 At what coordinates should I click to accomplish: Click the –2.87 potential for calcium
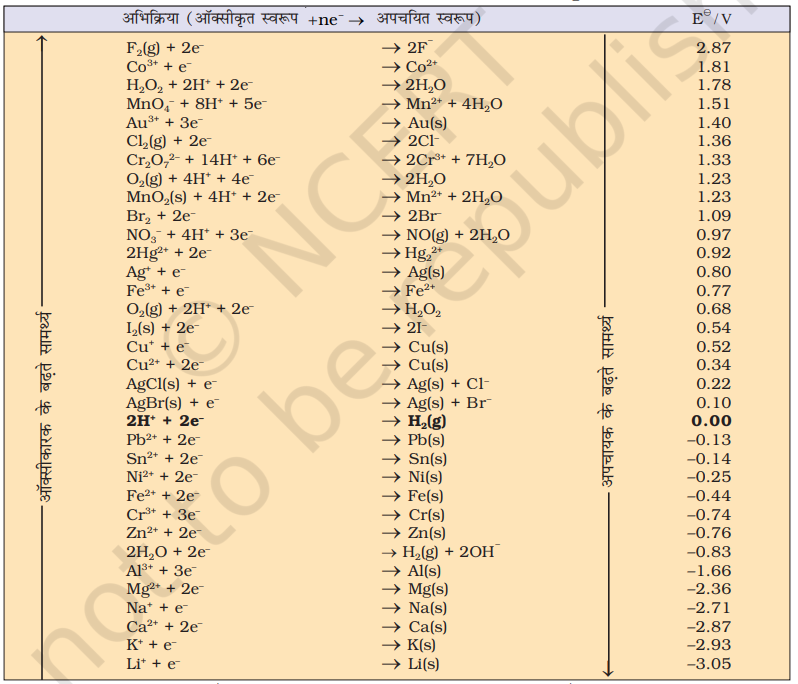[709, 626]
